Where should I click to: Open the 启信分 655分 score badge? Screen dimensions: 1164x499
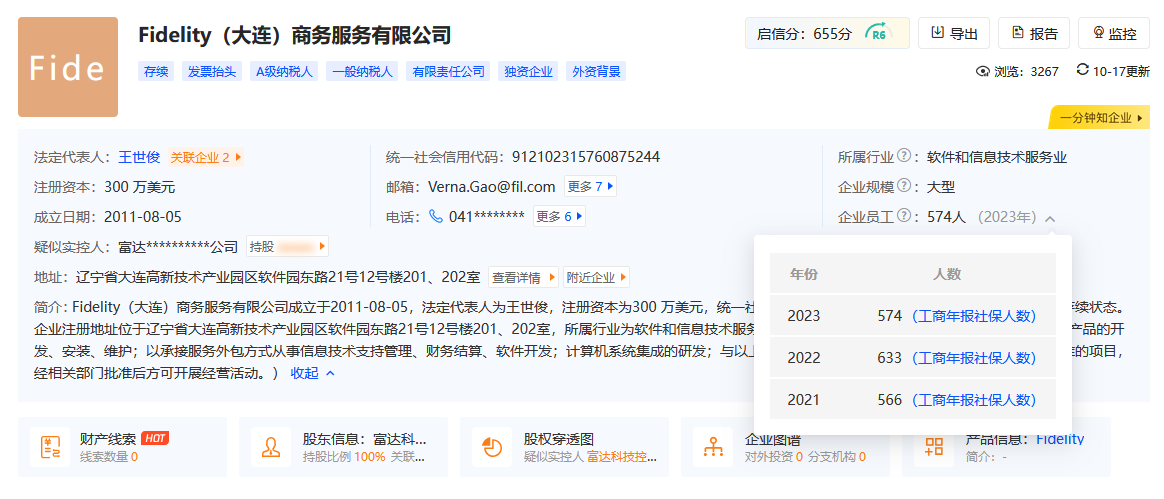827,33
